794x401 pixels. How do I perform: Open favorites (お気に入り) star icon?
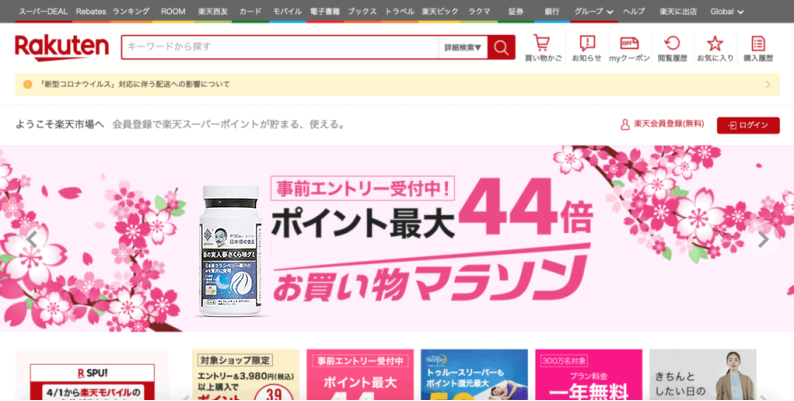tap(715, 48)
